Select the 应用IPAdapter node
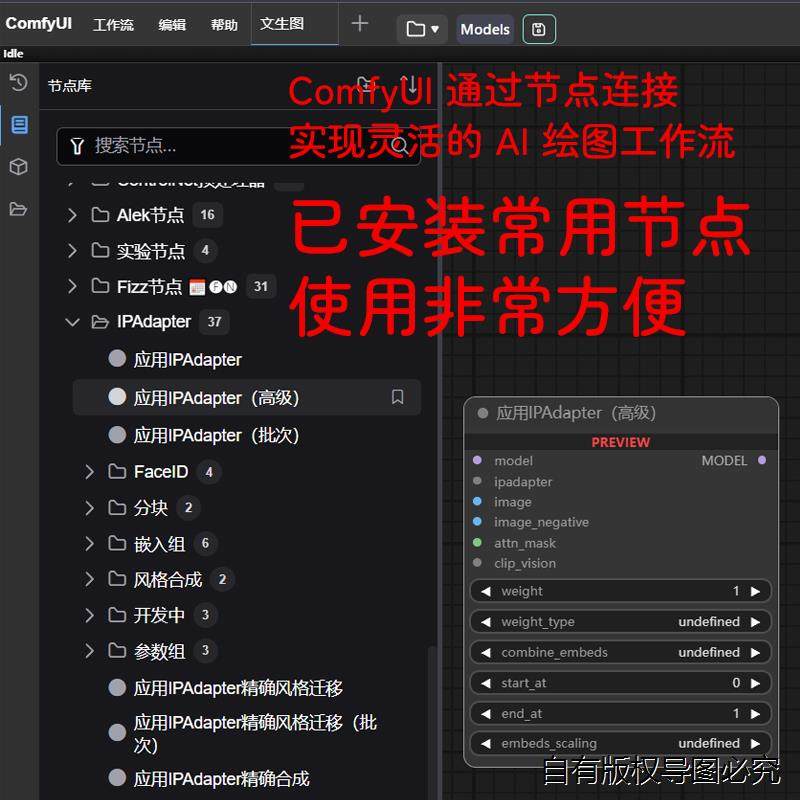This screenshot has height=800, width=800. click(x=246, y=360)
